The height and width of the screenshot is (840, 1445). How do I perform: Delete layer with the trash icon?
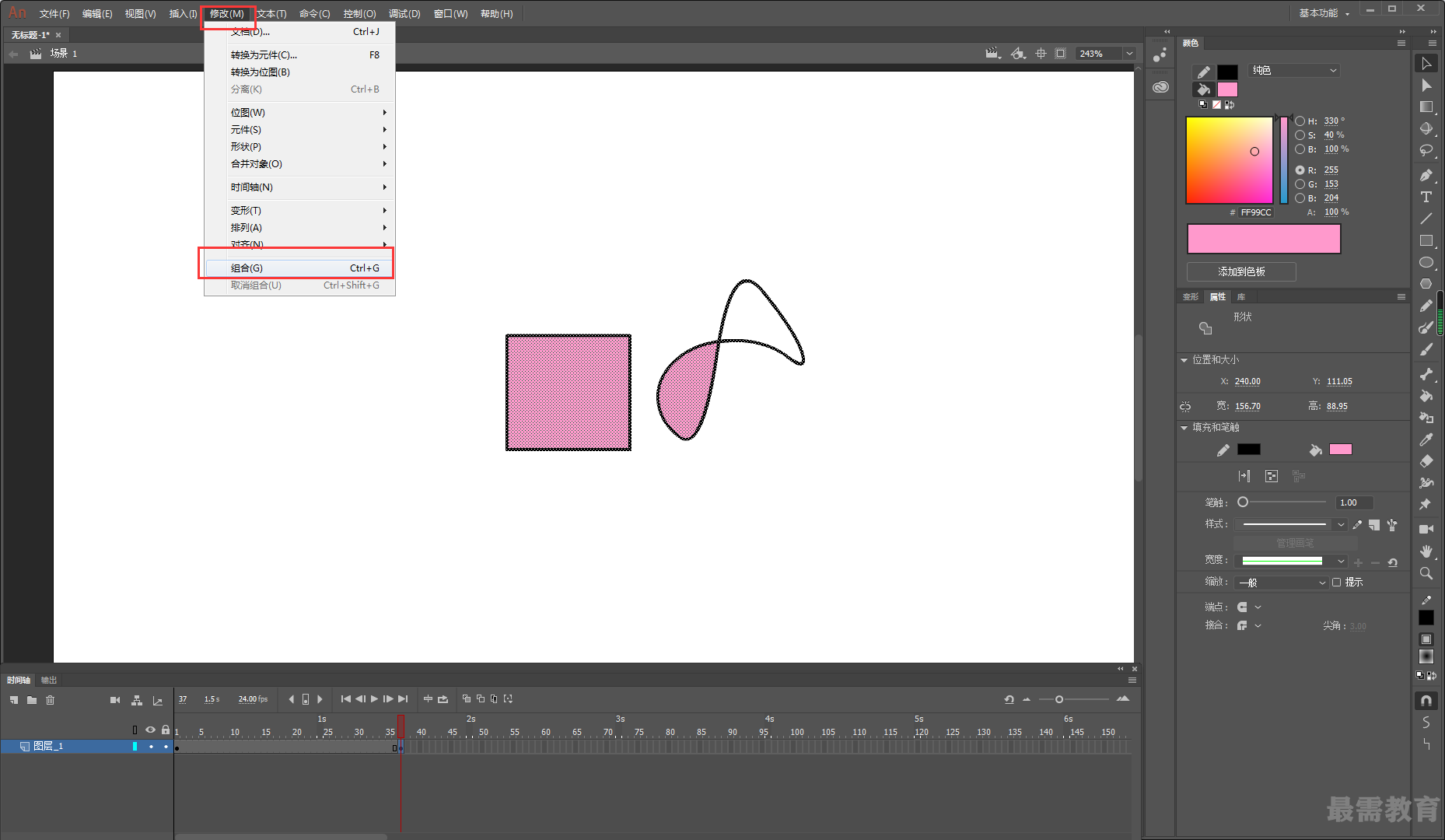click(51, 700)
